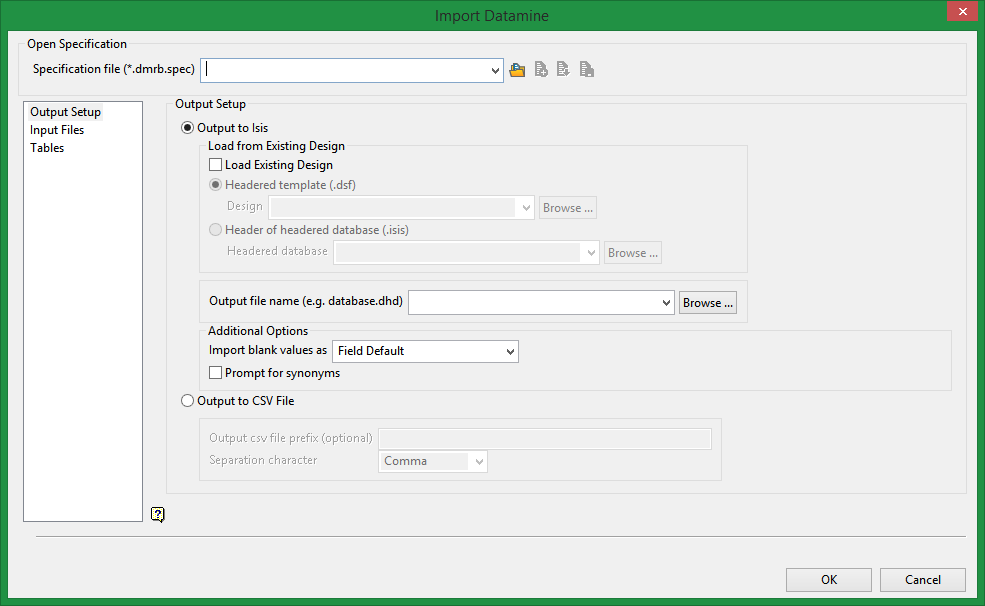Image resolution: width=985 pixels, height=606 pixels.
Task: Enable the Load Existing Design checkbox
Action: [215, 165]
